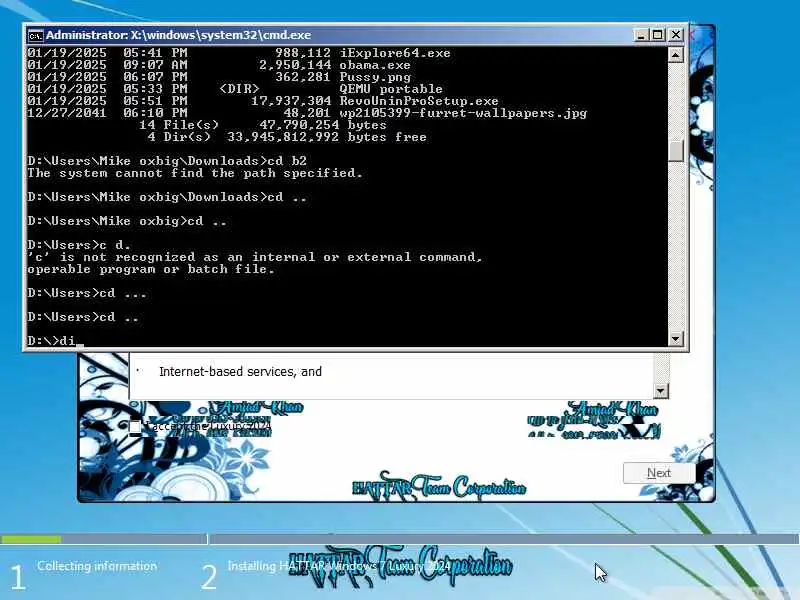Click the 'cd b2' command line

tap(167, 161)
